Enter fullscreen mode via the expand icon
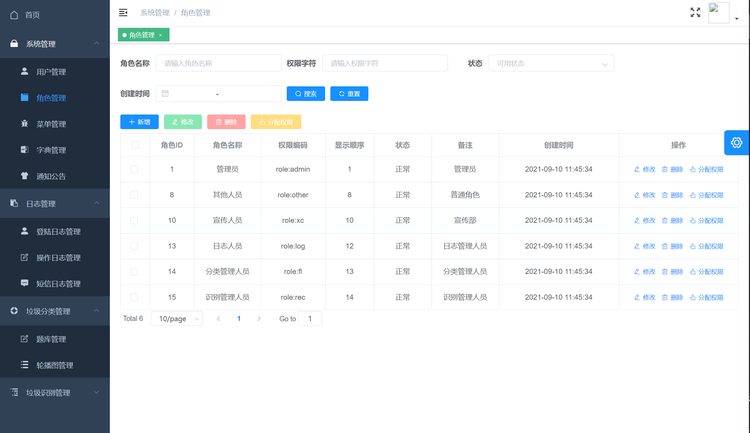The image size is (750, 433). coord(695,12)
